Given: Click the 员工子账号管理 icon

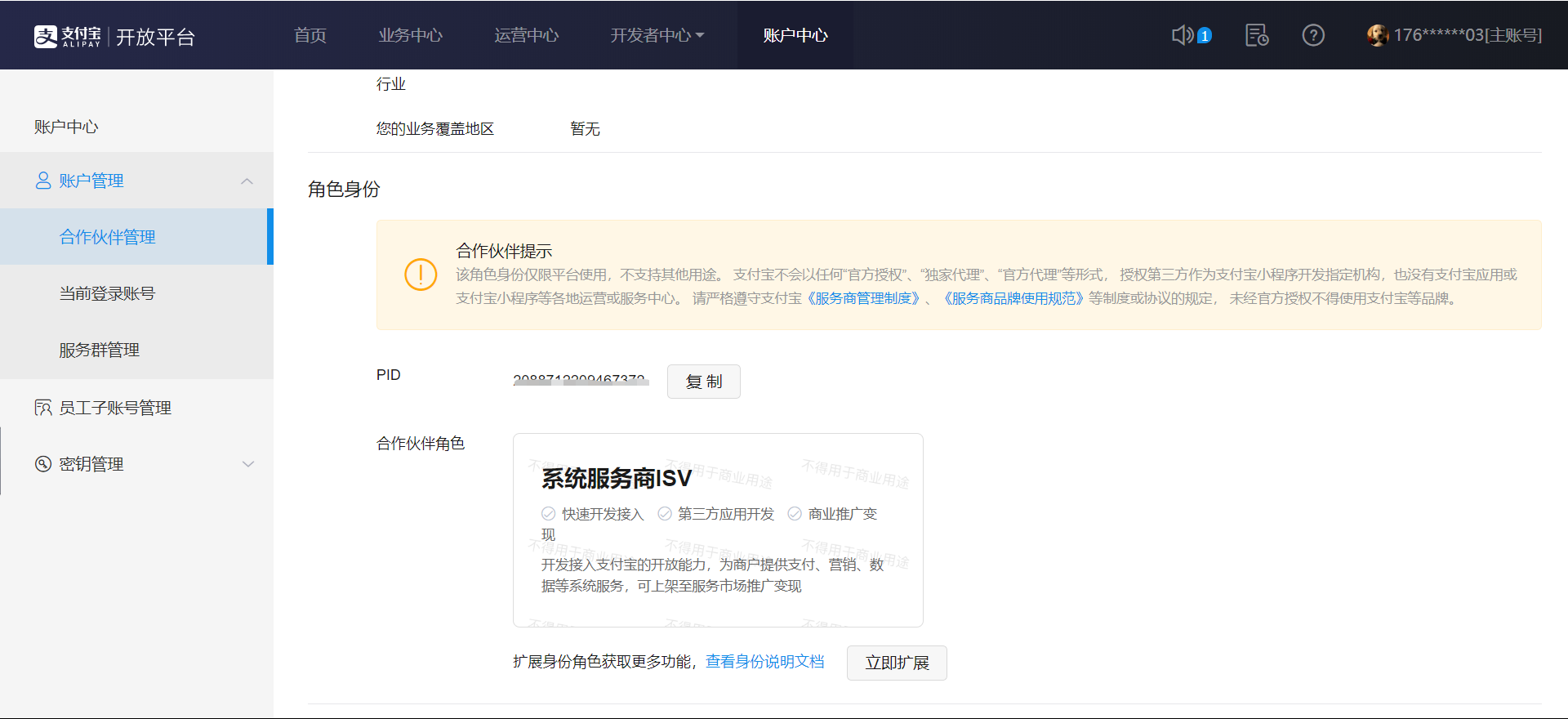Looking at the screenshot, I should click(43, 408).
